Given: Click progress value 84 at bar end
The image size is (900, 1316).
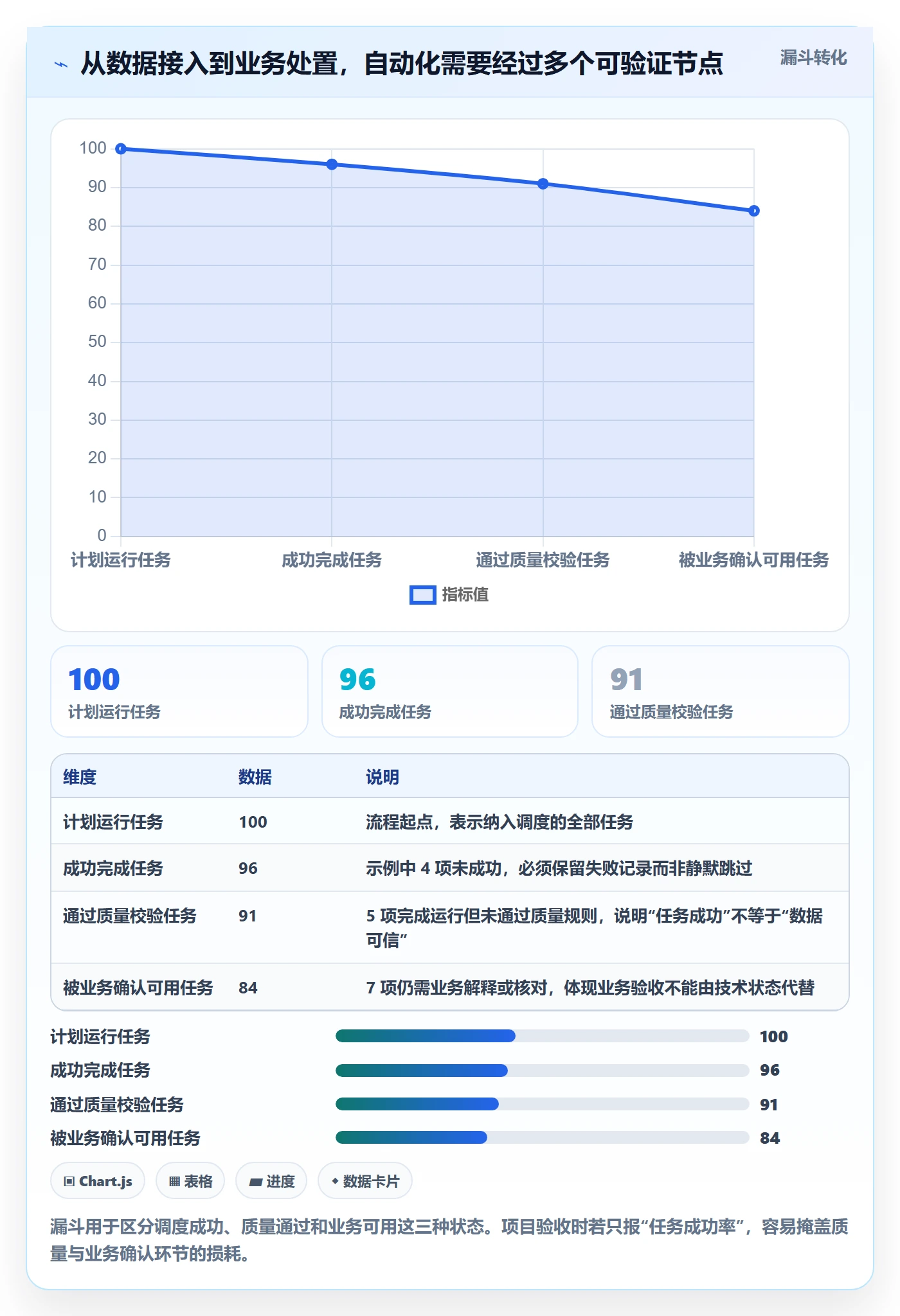Looking at the screenshot, I should 770,1138.
